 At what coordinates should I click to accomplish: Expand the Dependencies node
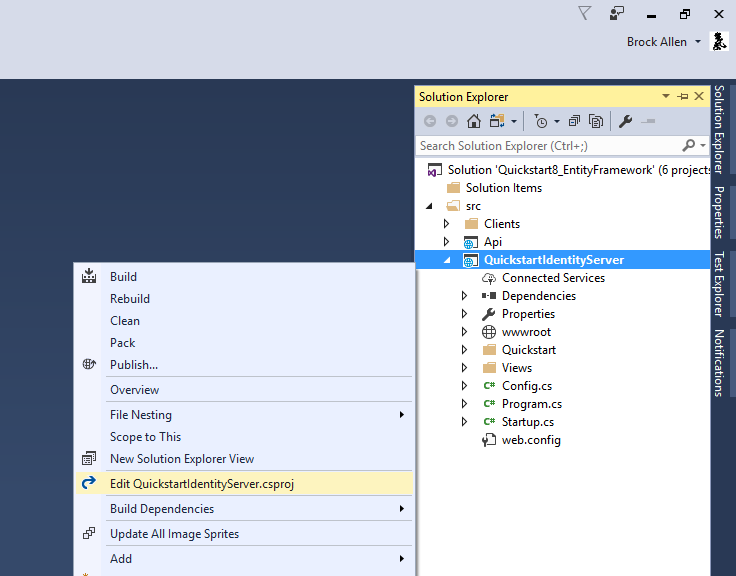pyautogui.click(x=464, y=296)
